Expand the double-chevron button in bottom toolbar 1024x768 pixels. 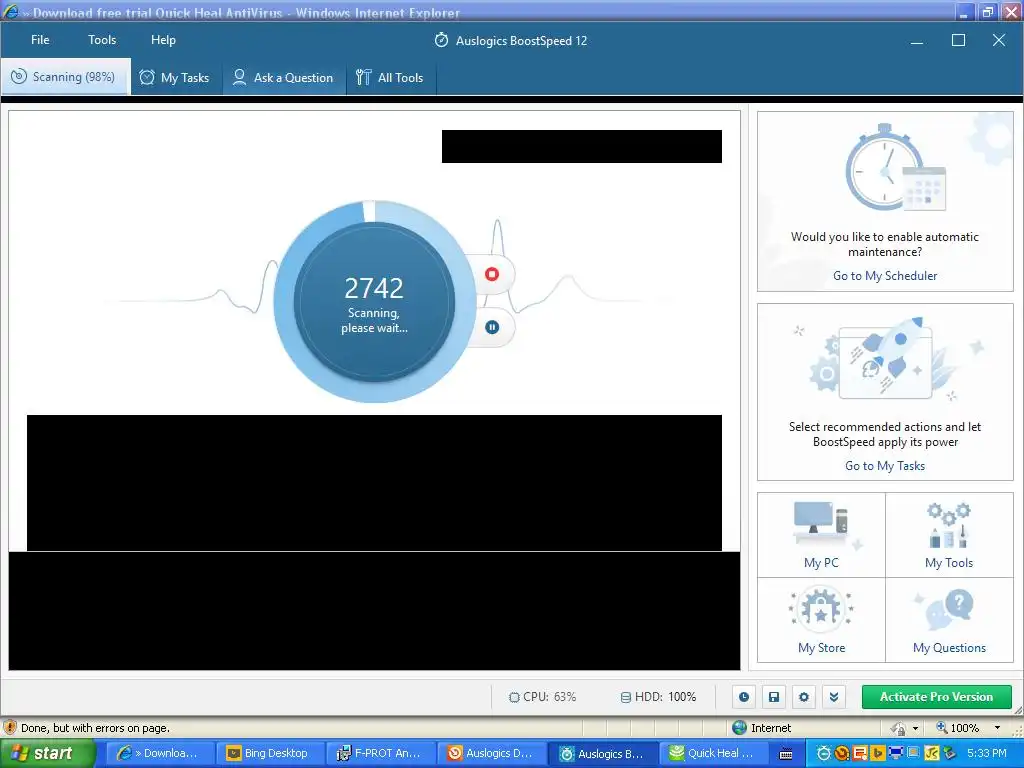pyautogui.click(x=834, y=697)
